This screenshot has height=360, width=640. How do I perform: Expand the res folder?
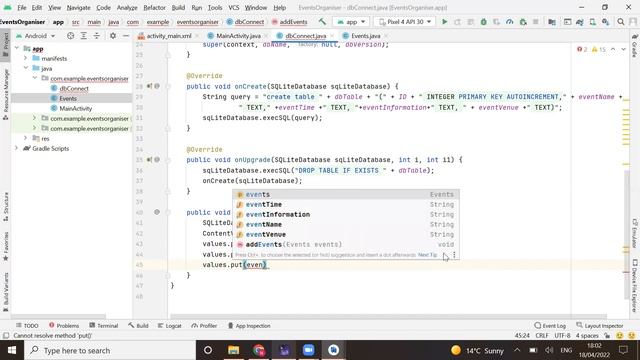click(25, 138)
